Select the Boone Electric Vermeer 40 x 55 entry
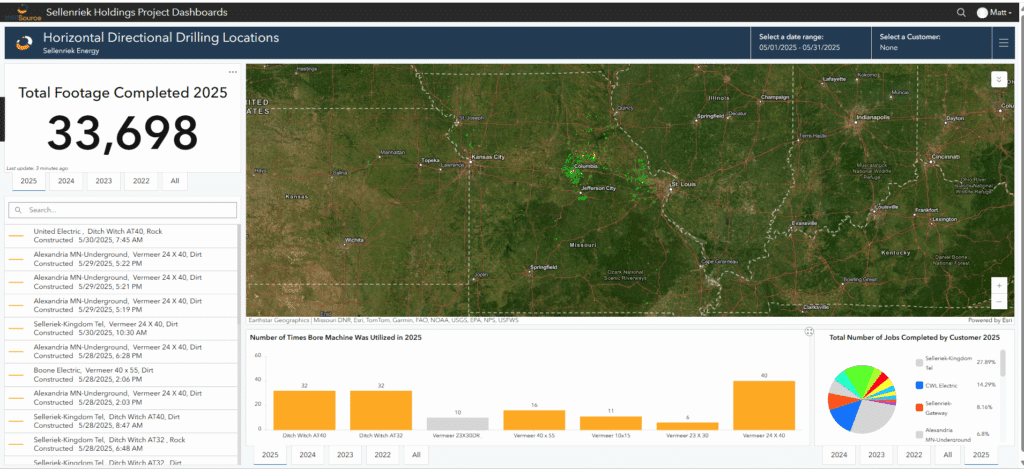This screenshot has width=1024, height=469. 123,375
